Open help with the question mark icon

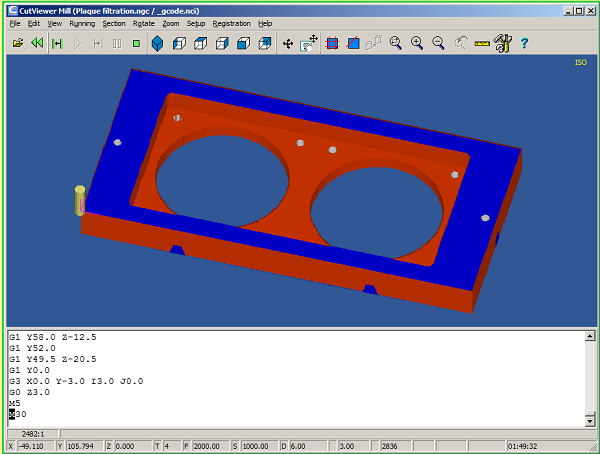524,43
